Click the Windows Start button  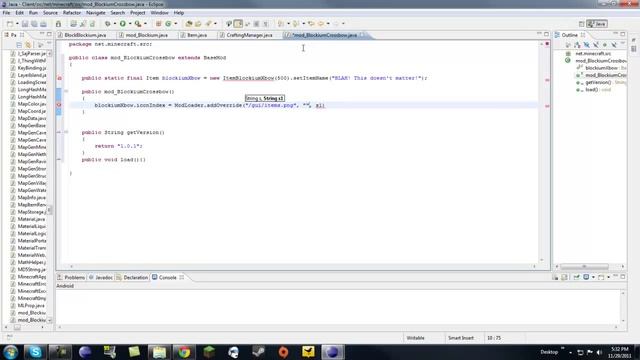pyautogui.click(x=10, y=352)
